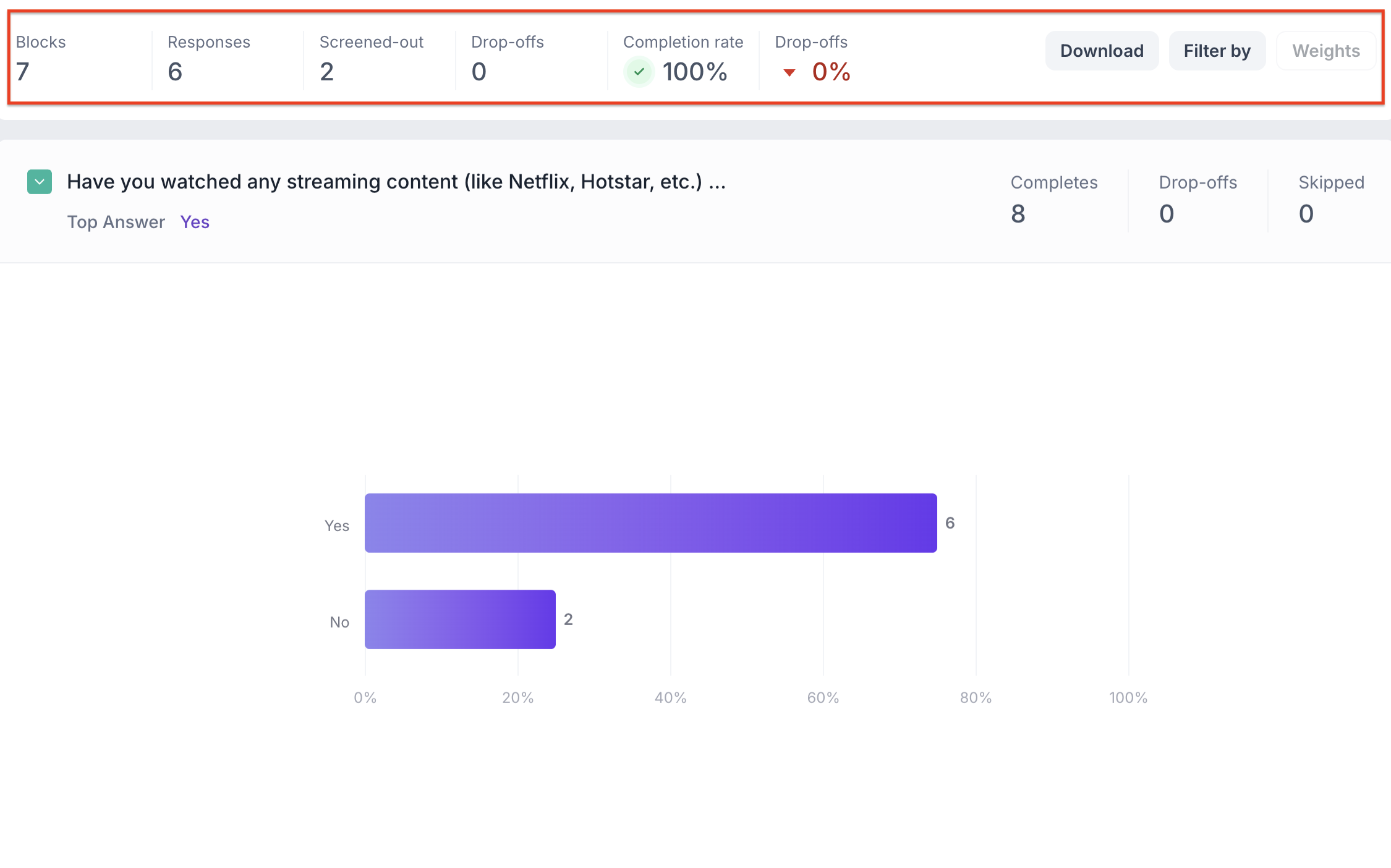Click the Responses count stat
This screenshot has height=868, width=1391.
[x=175, y=72]
